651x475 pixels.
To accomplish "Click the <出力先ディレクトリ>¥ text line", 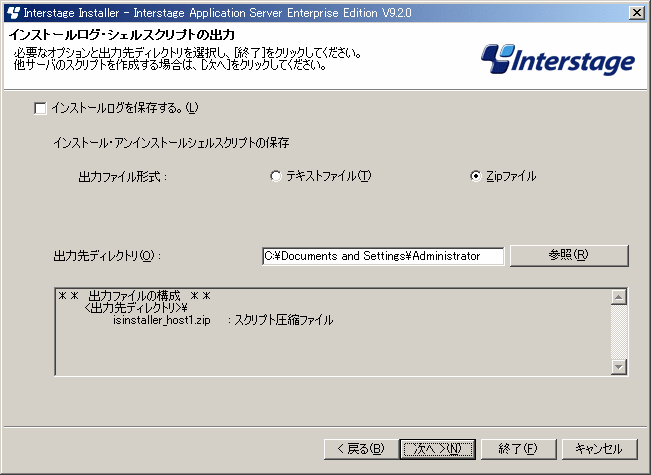I will pos(136,308).
